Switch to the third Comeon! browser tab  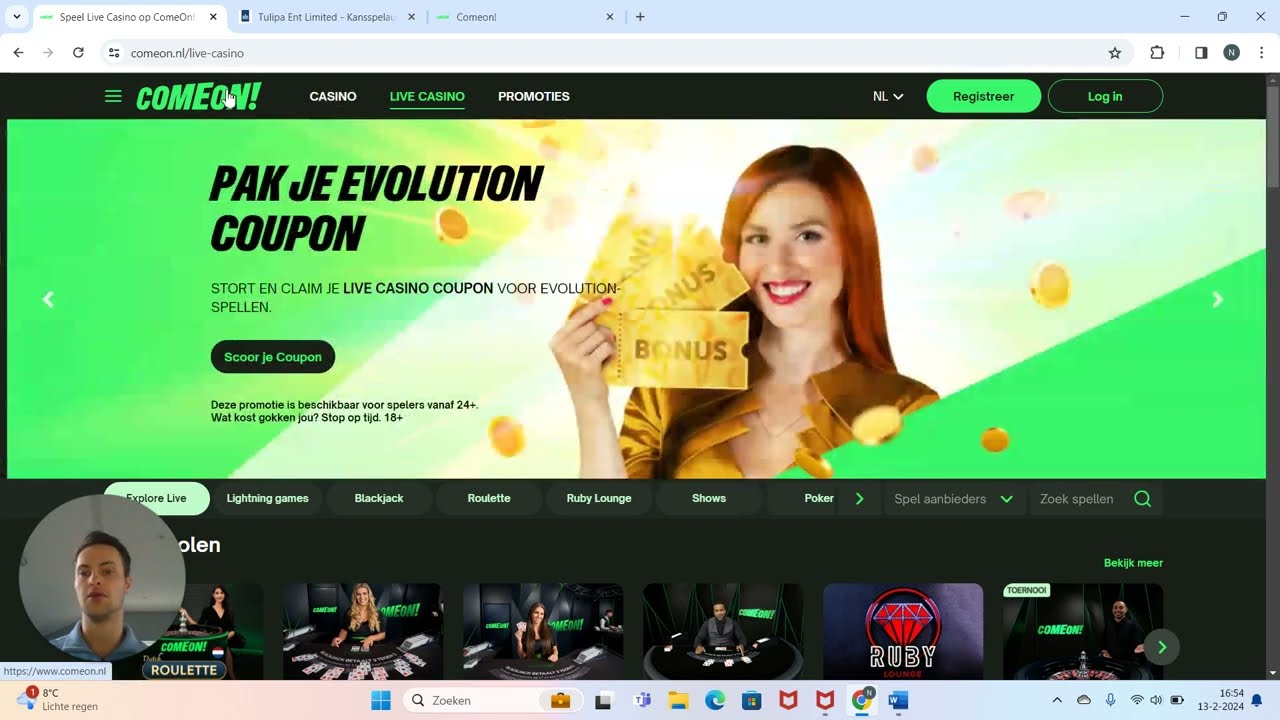(525, 17)
